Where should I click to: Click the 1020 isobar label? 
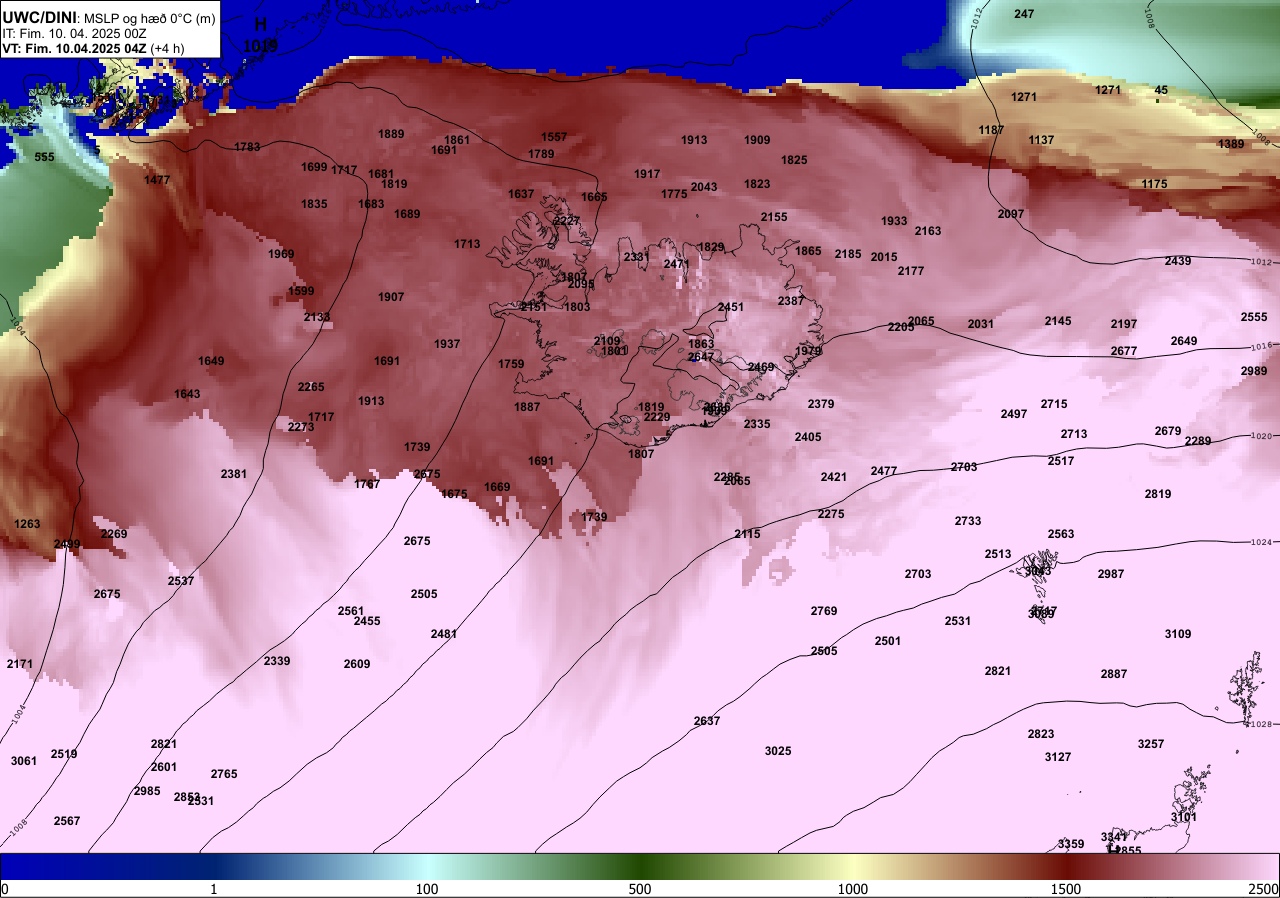pos(1259,436)
